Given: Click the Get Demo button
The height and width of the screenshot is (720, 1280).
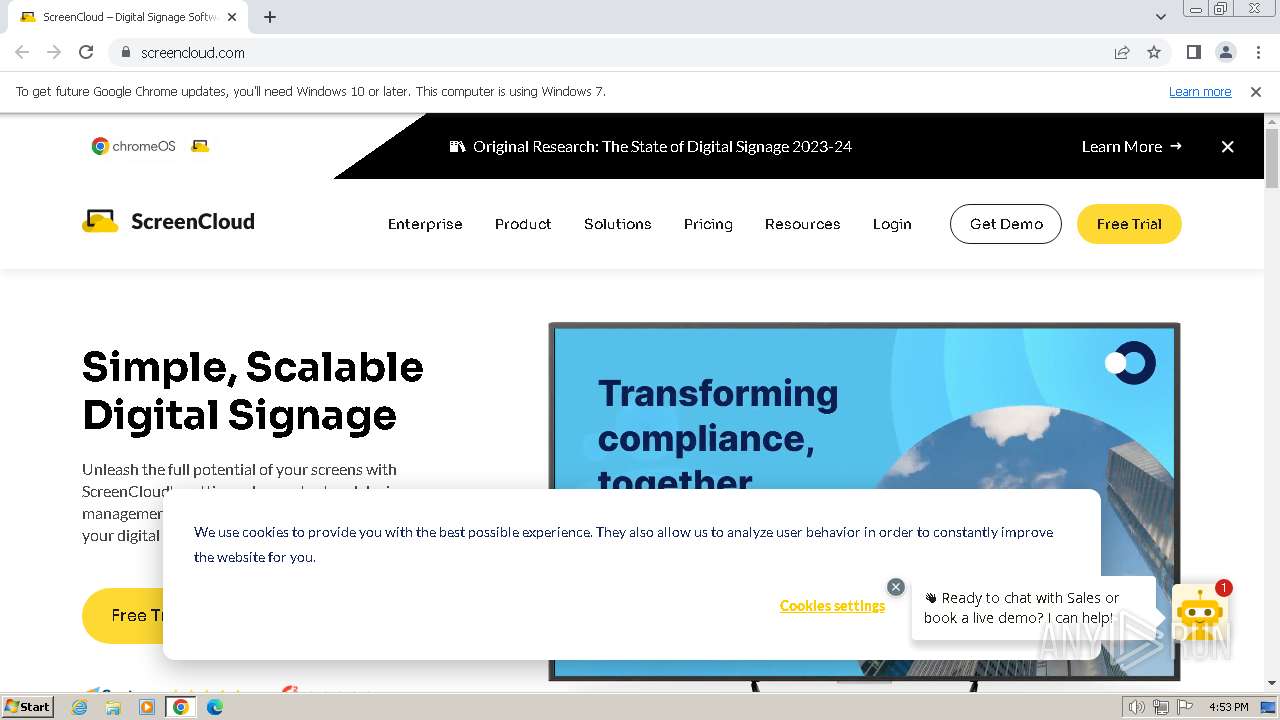Looking at the screenshot, I should coord(1006,224).
